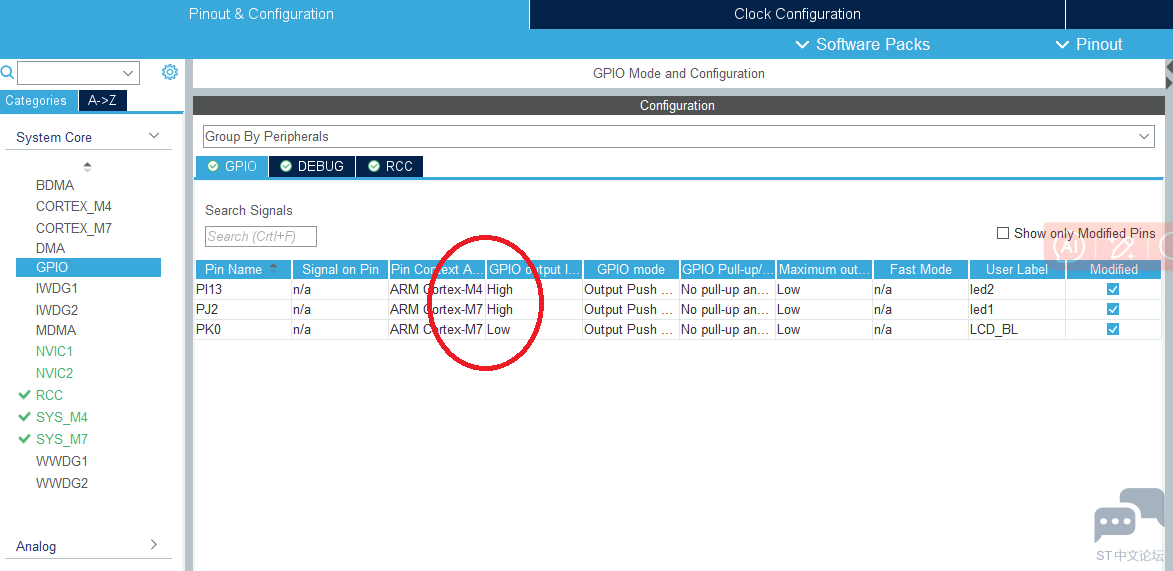Image resolution: width=1173 pixels, height=571 pixels.
Task: Open the Pinout dropdown menu
Action: tap(1088, 44)
